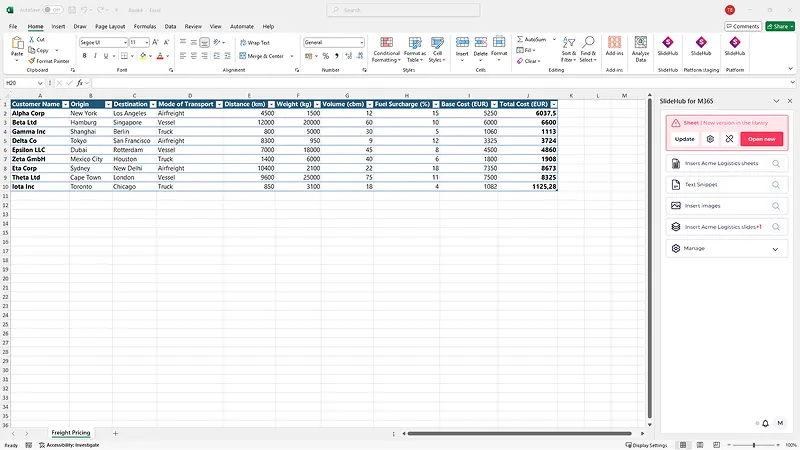Viewport: 800px width, 450px height.
Task: Open Cell Styles gallery
Action: pos(437,49)
